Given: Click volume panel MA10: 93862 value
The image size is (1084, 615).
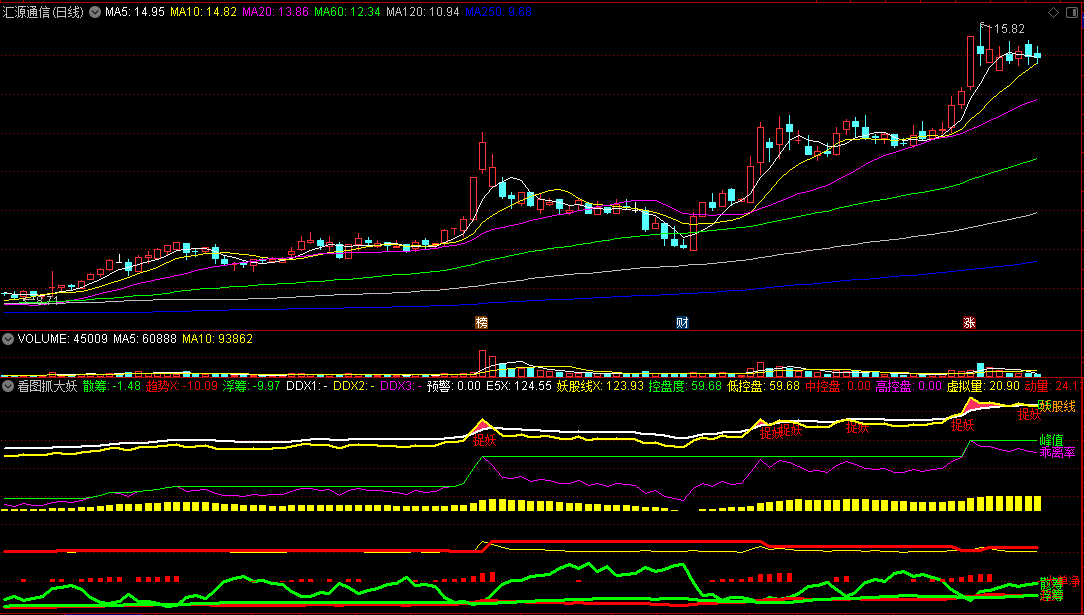Looking at the screenshot, I should click(217, 339).
